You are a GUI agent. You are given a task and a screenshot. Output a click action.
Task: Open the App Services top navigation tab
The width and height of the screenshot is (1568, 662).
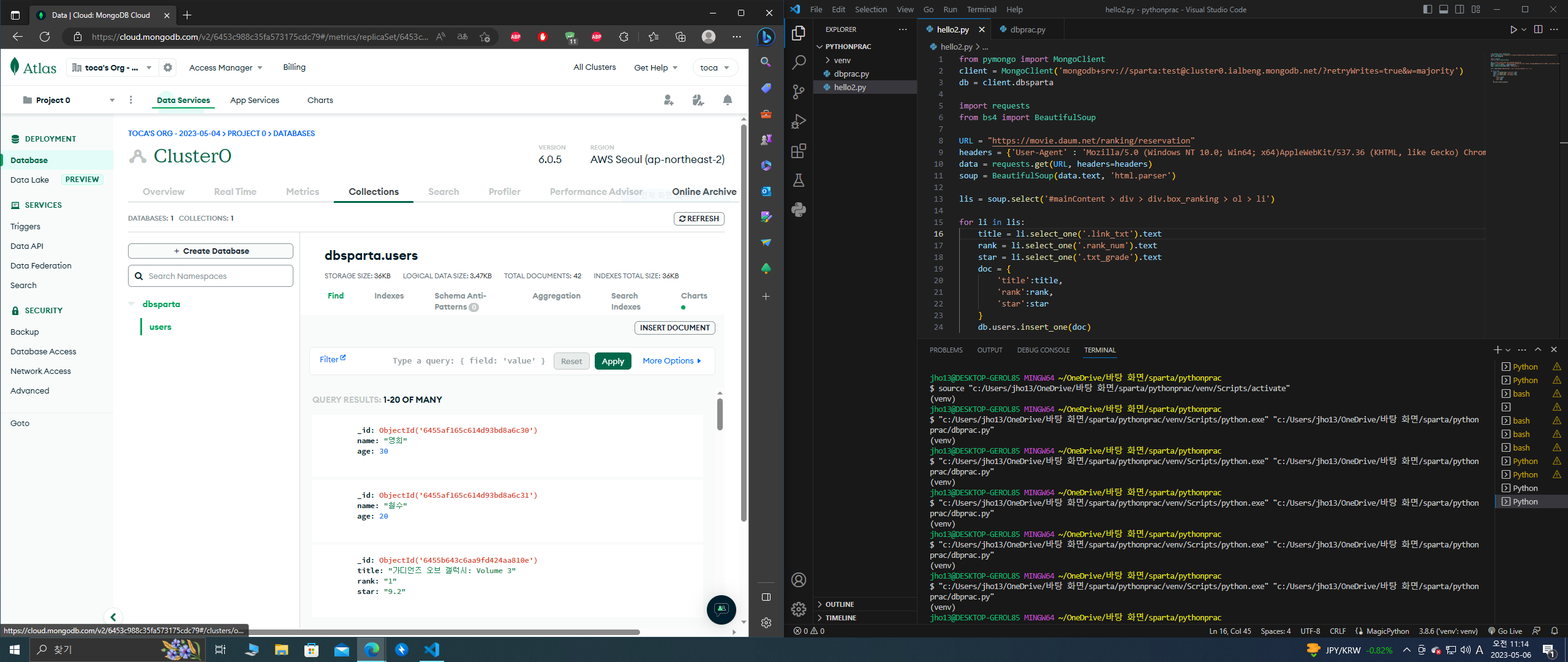point(255,100)
